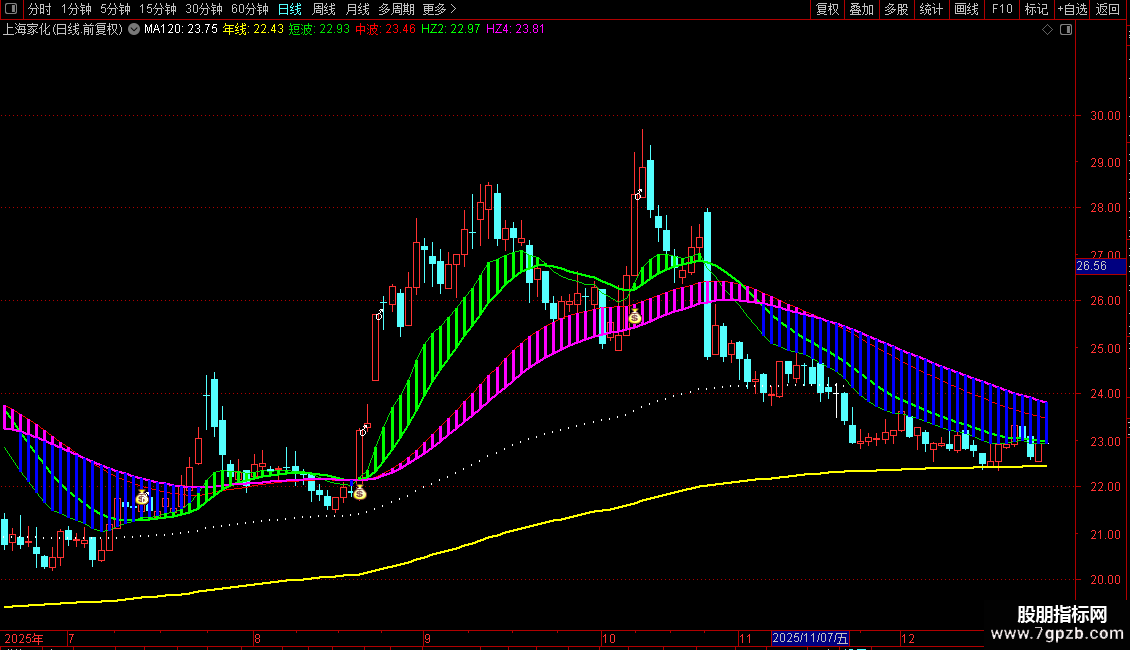Viewport: 1130px width, 650px height.
Task: Click the HZ4: 23.81 indicator label
Action: 515,29
